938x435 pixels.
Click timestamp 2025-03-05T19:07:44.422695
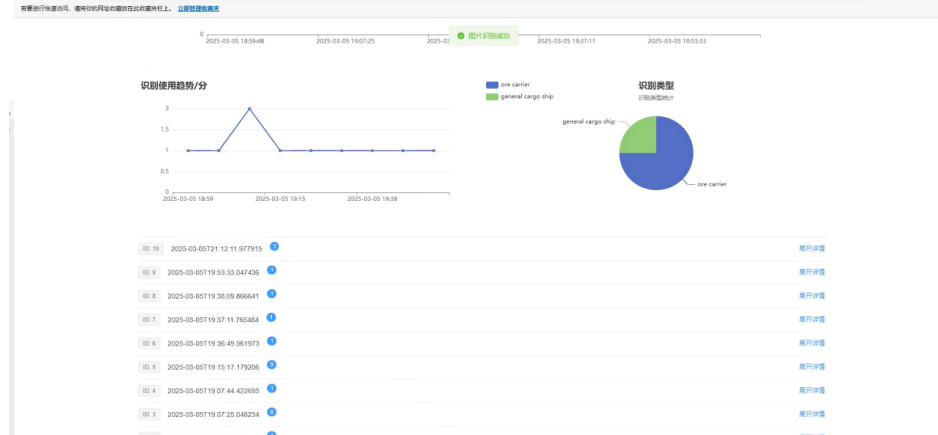pos(214,391)
